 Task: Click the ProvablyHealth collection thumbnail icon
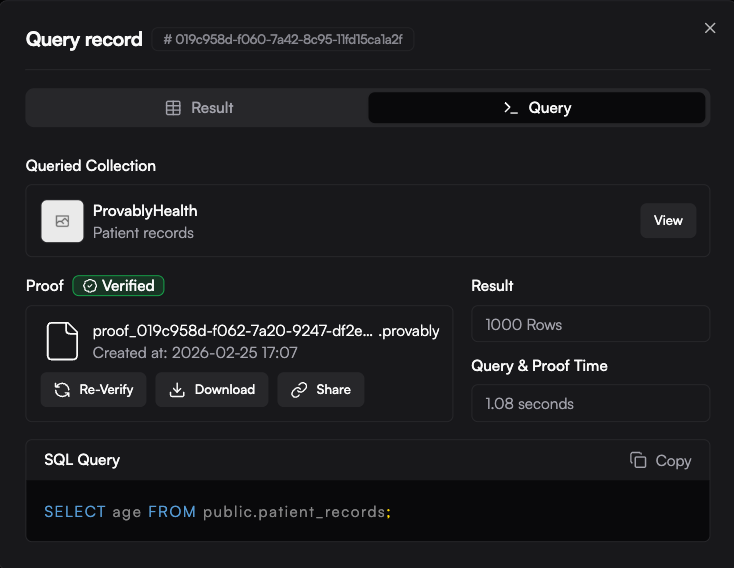[62, 221]
